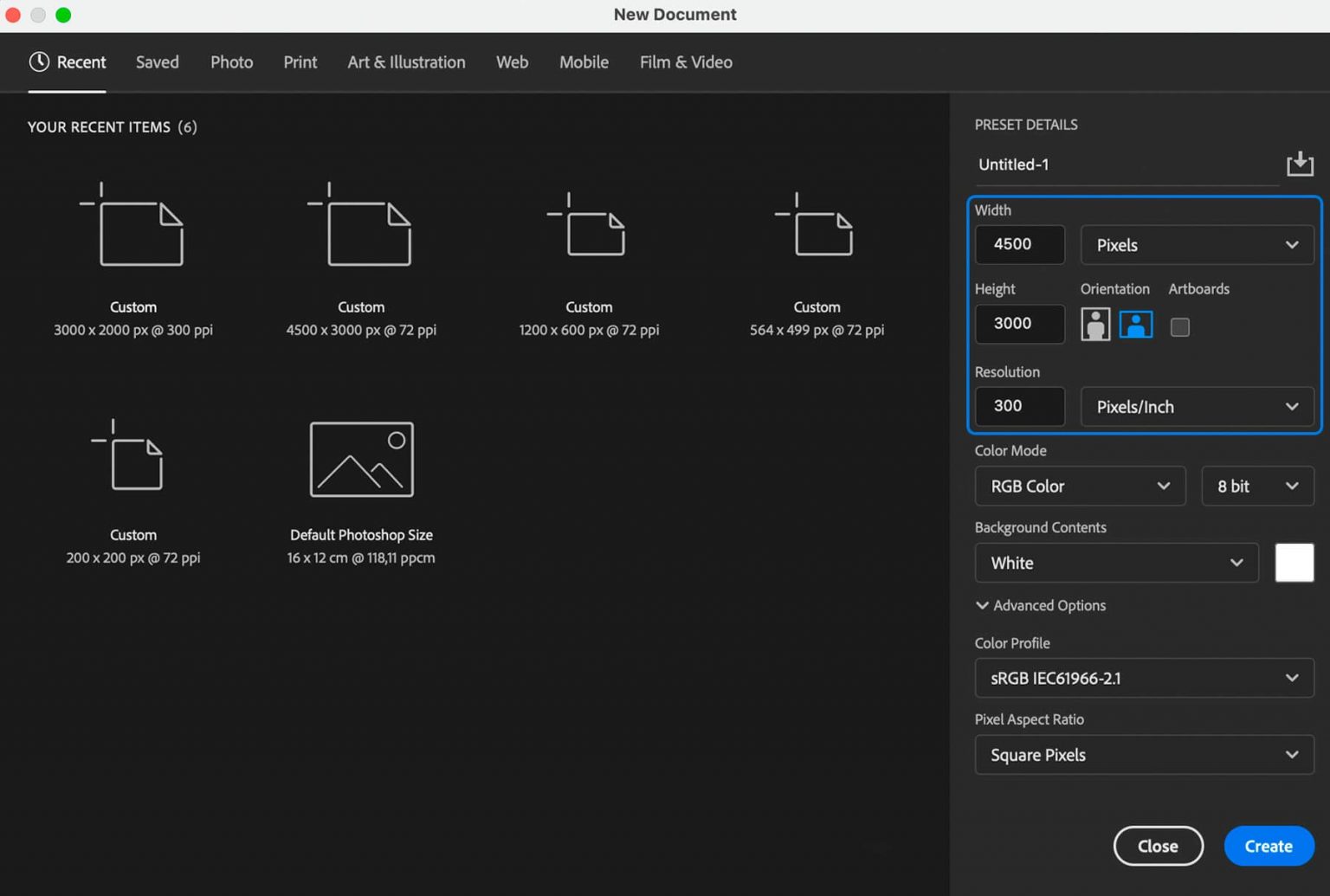
Task: Collapse the Advanced Options section
Action: pyautogui.click(x=1040, y=605)
